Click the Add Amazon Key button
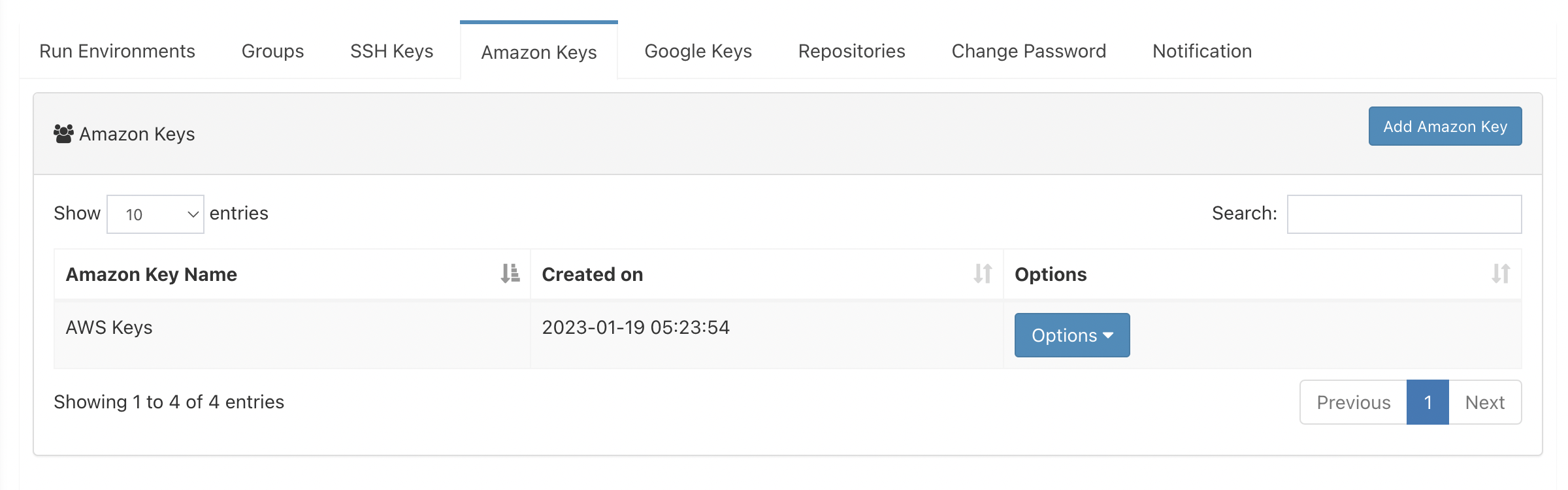The image size is (1568, 490). pos(1445,126)
